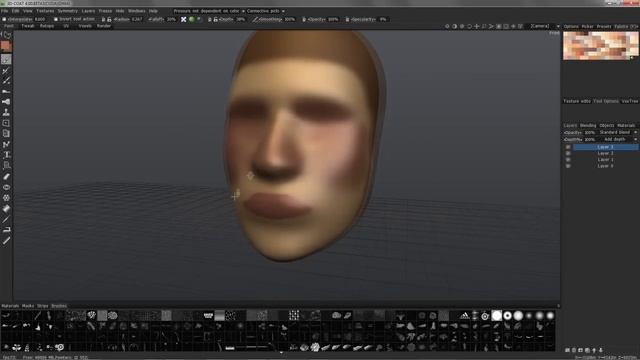Toggle visibility of Layer 0
Image resolution: width=640 pixels, height=360 pixels.
568,166
